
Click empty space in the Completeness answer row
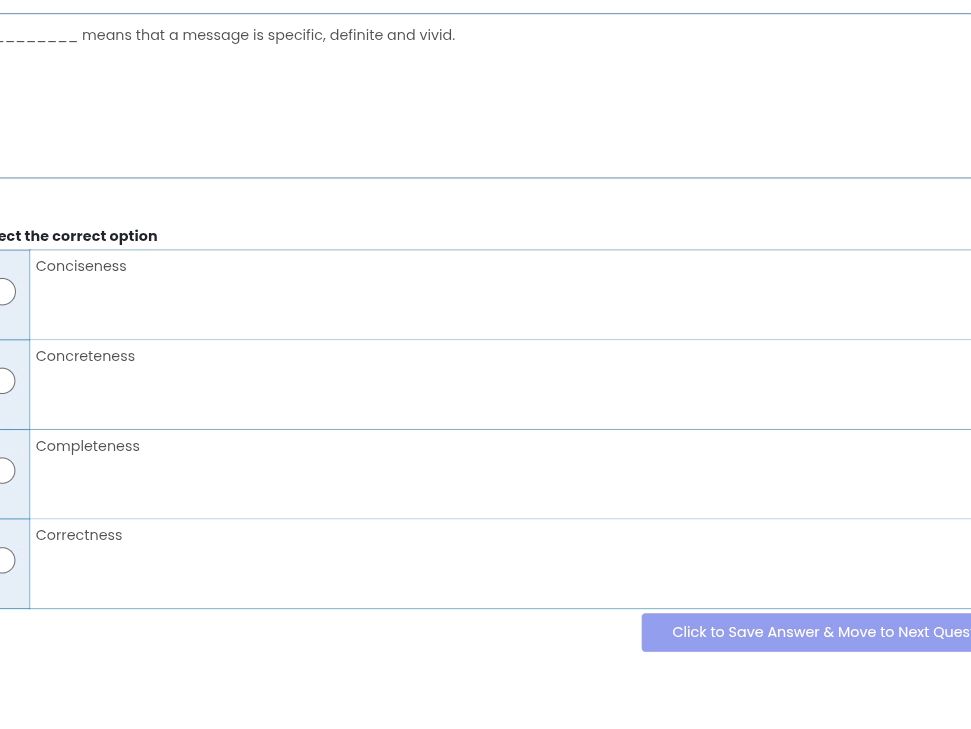(500, 480)
